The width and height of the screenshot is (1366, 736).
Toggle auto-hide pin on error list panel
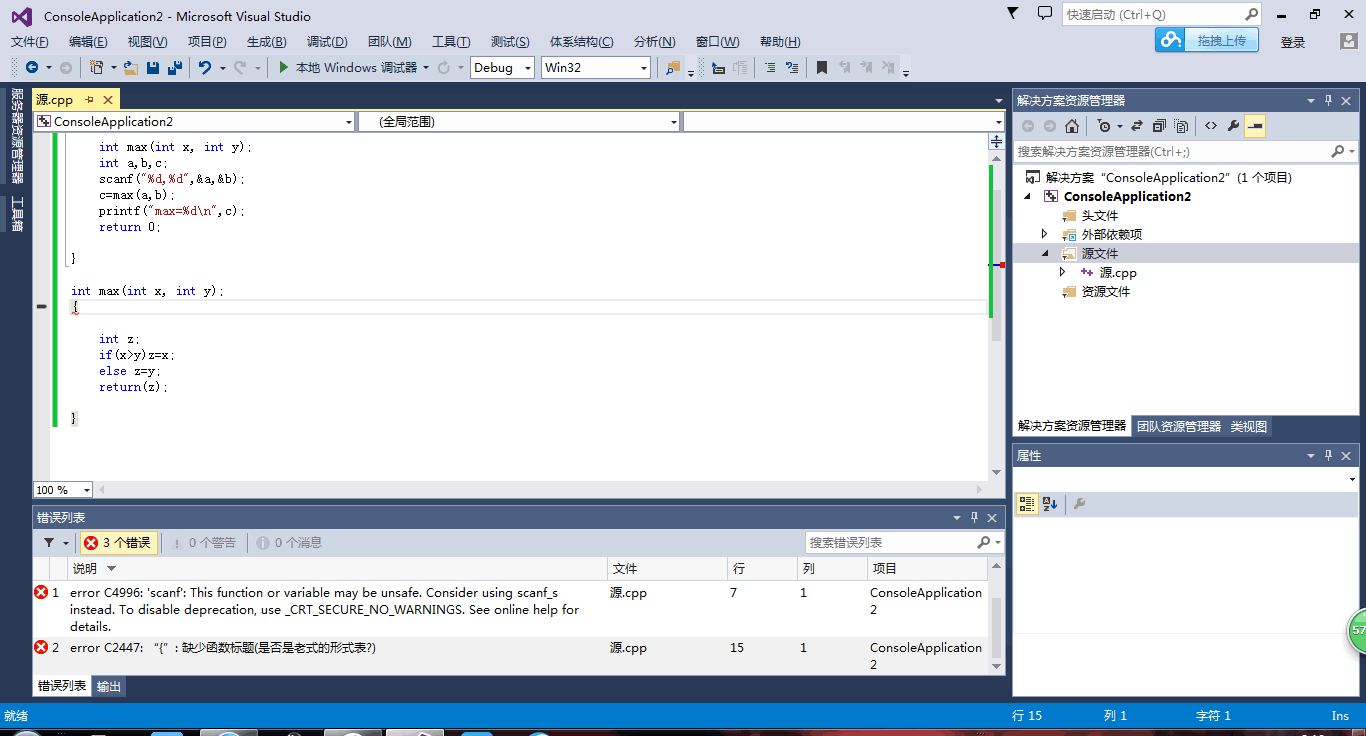[x=974, y=517]
